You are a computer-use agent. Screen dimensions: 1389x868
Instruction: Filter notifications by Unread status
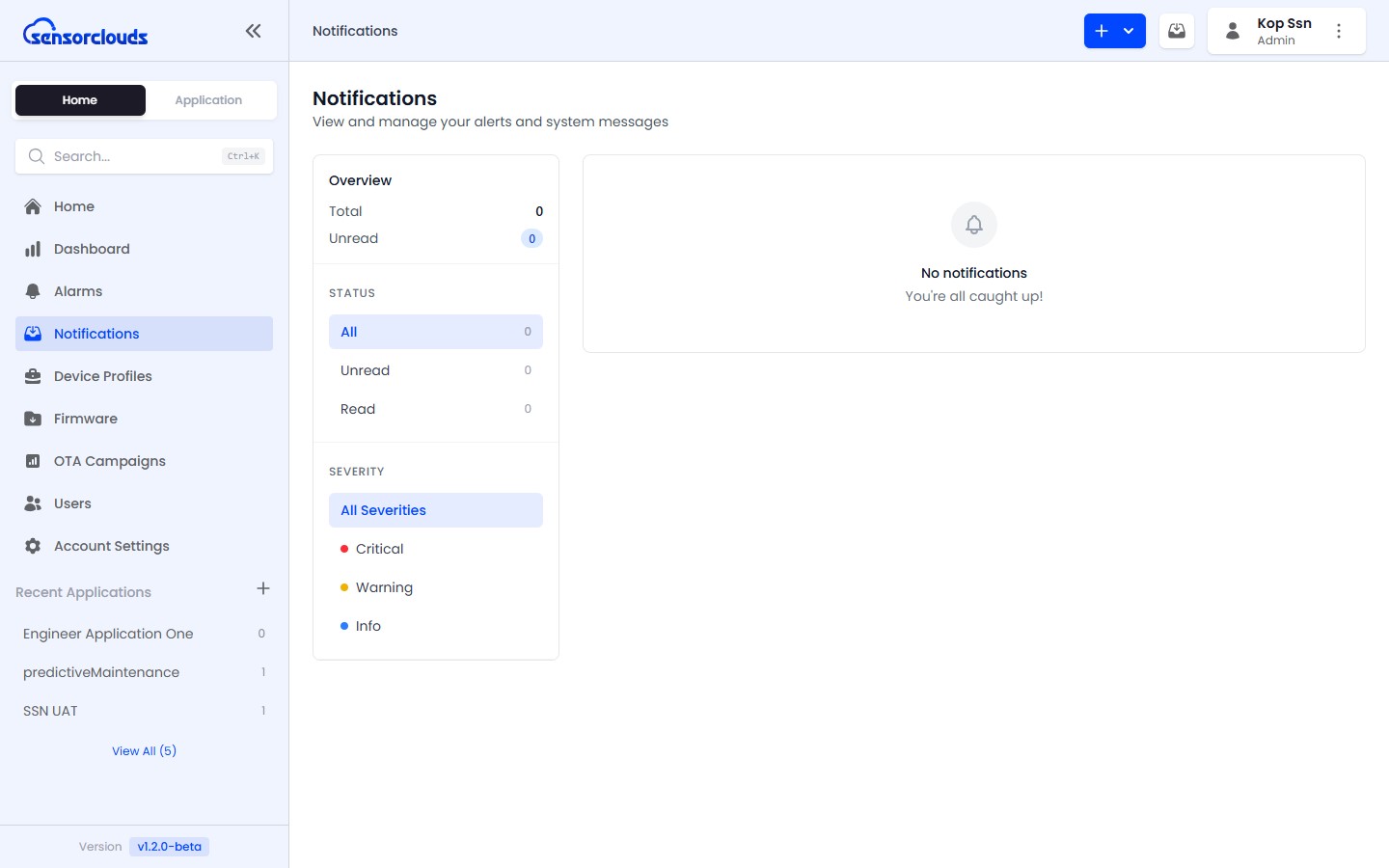435,370
